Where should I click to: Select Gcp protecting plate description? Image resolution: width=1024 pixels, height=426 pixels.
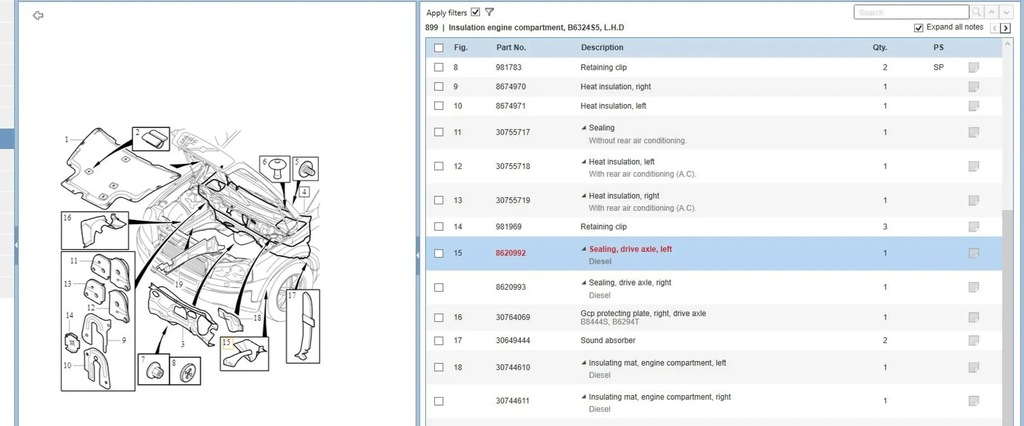pyautogui.click(x=643, y=314)
